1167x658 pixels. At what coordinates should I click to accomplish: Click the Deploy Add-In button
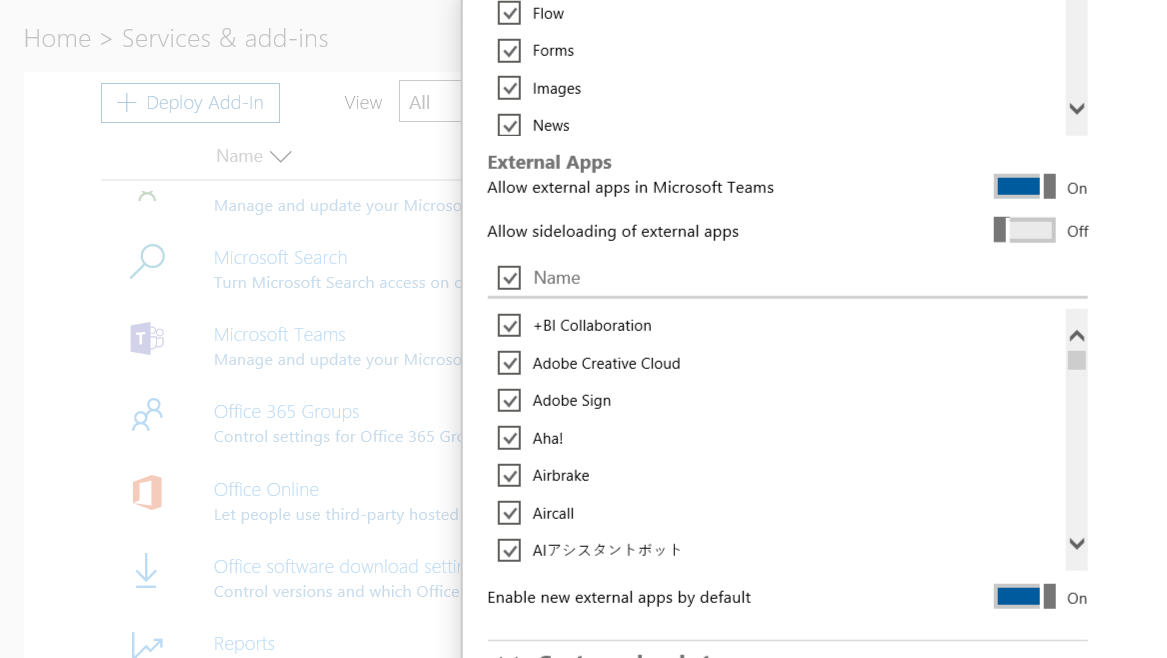190,103
